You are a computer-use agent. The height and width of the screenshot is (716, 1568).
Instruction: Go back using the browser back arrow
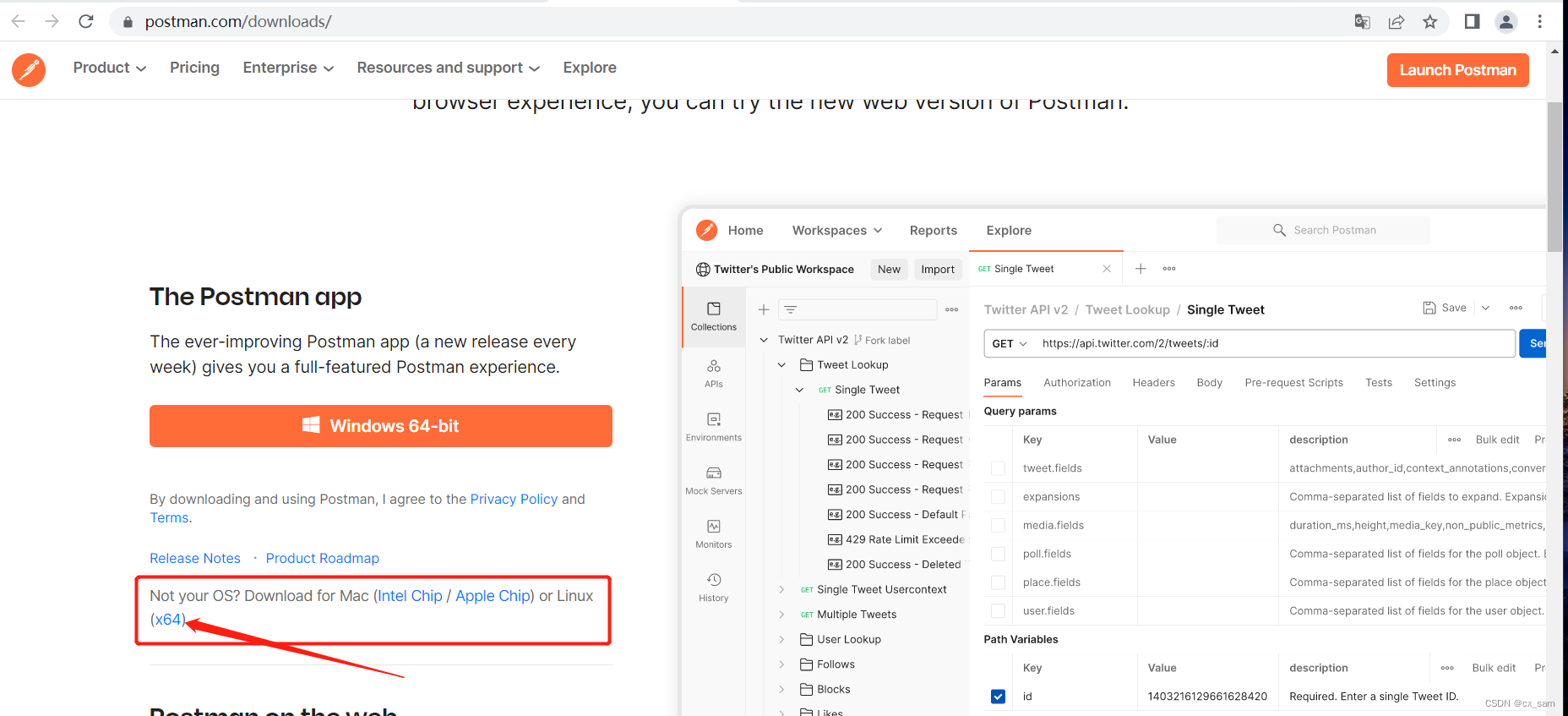pos(19,21)
